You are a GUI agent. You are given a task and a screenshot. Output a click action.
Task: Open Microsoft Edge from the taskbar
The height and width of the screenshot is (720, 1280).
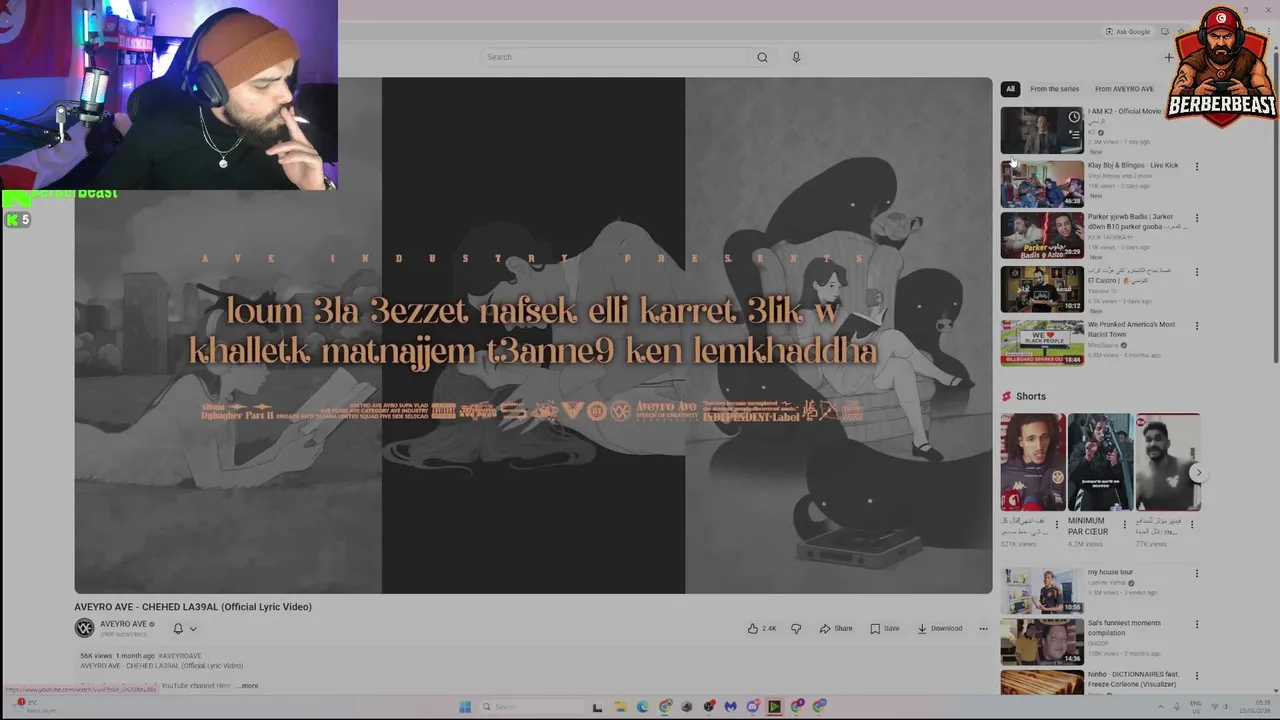[642, 707]
